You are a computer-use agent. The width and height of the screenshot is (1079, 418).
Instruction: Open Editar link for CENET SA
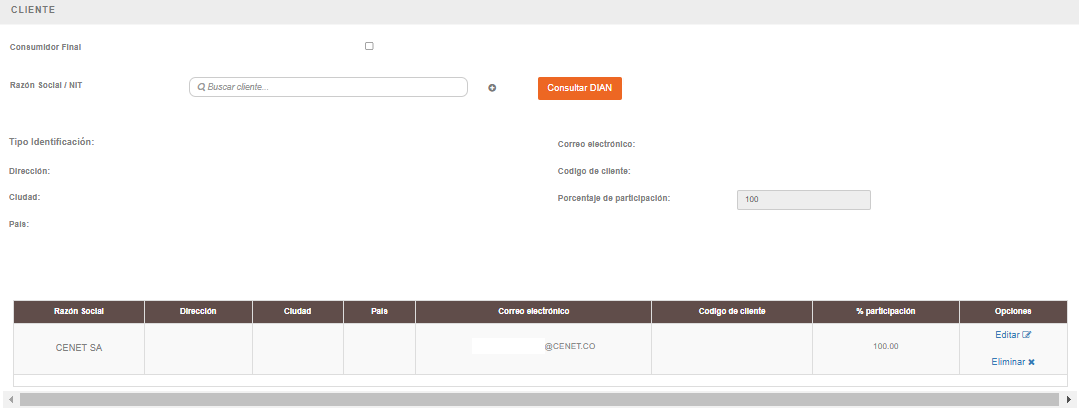click(x=1007, y=335)
